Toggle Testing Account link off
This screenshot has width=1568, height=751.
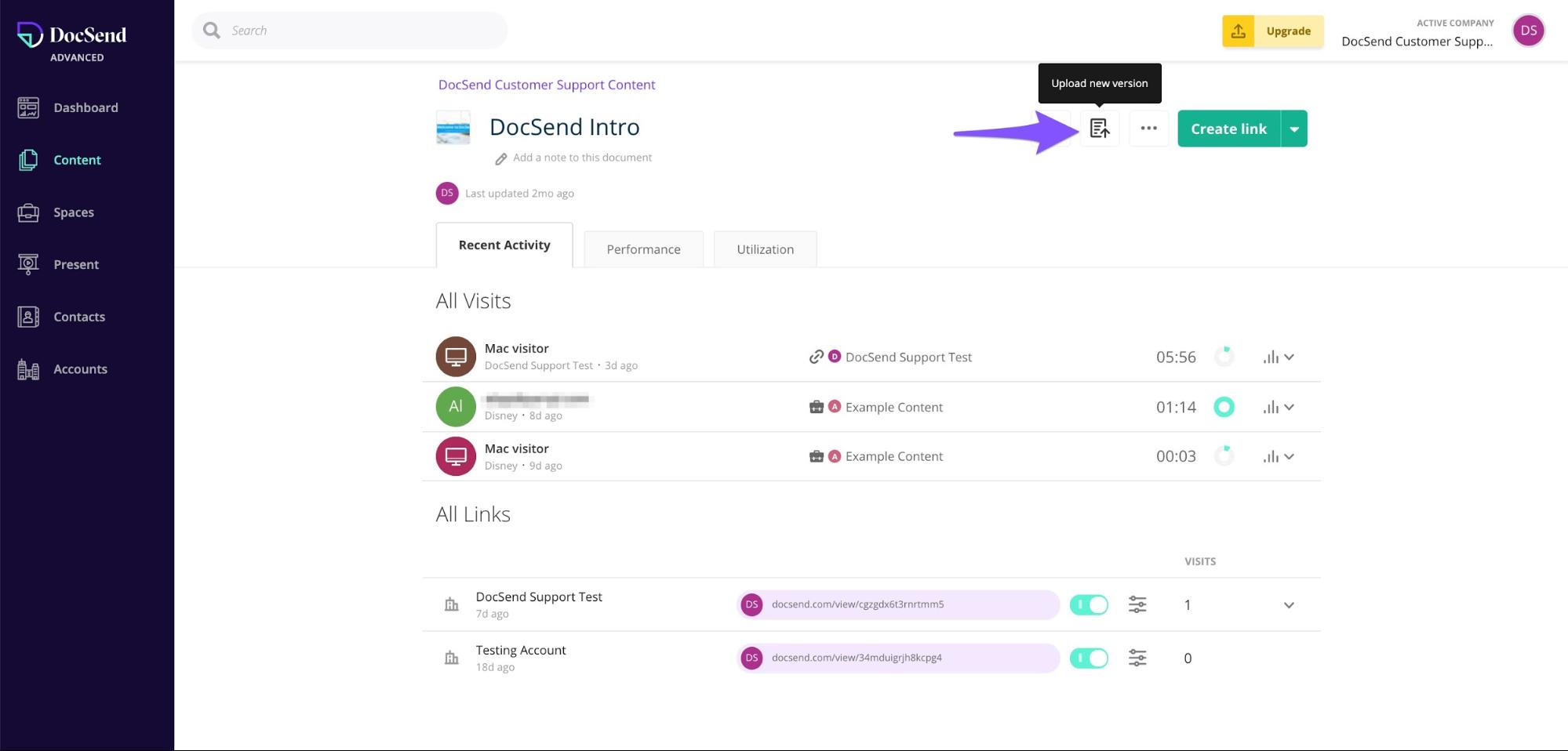tap(1089, 658)
